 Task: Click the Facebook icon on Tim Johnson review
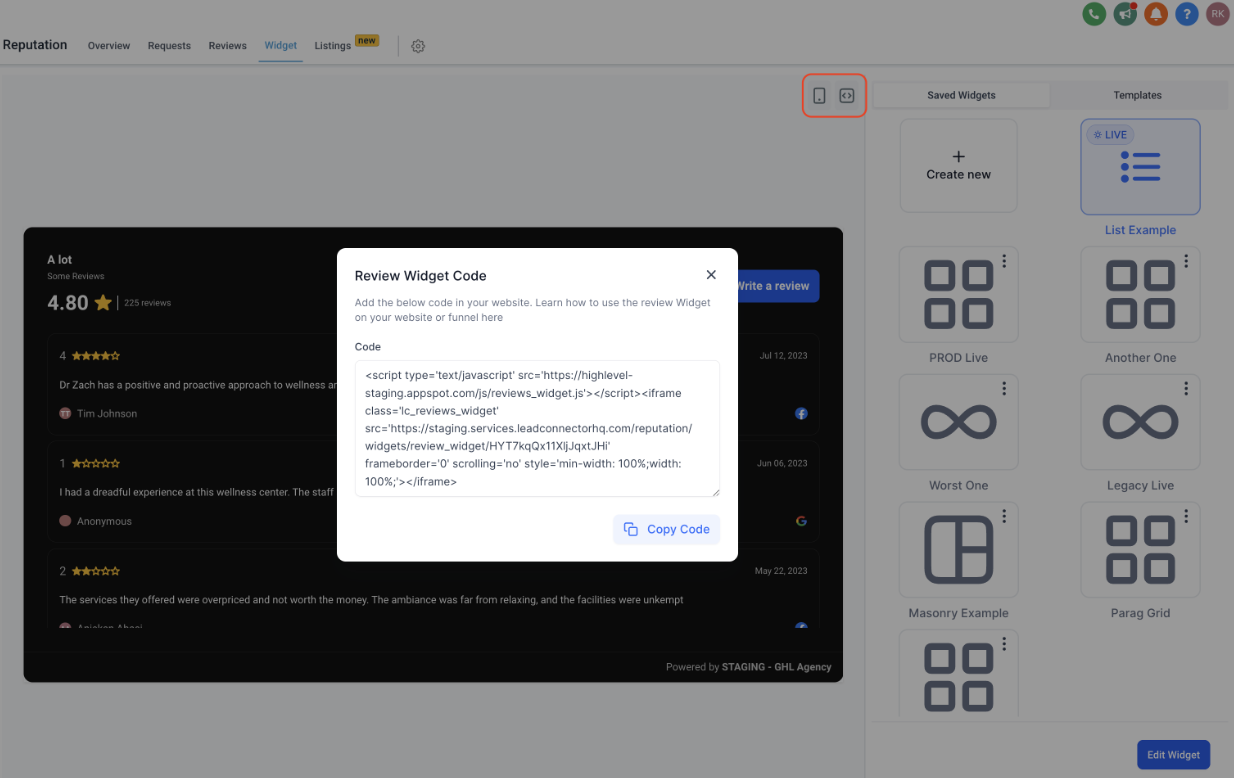pos(801,414)
